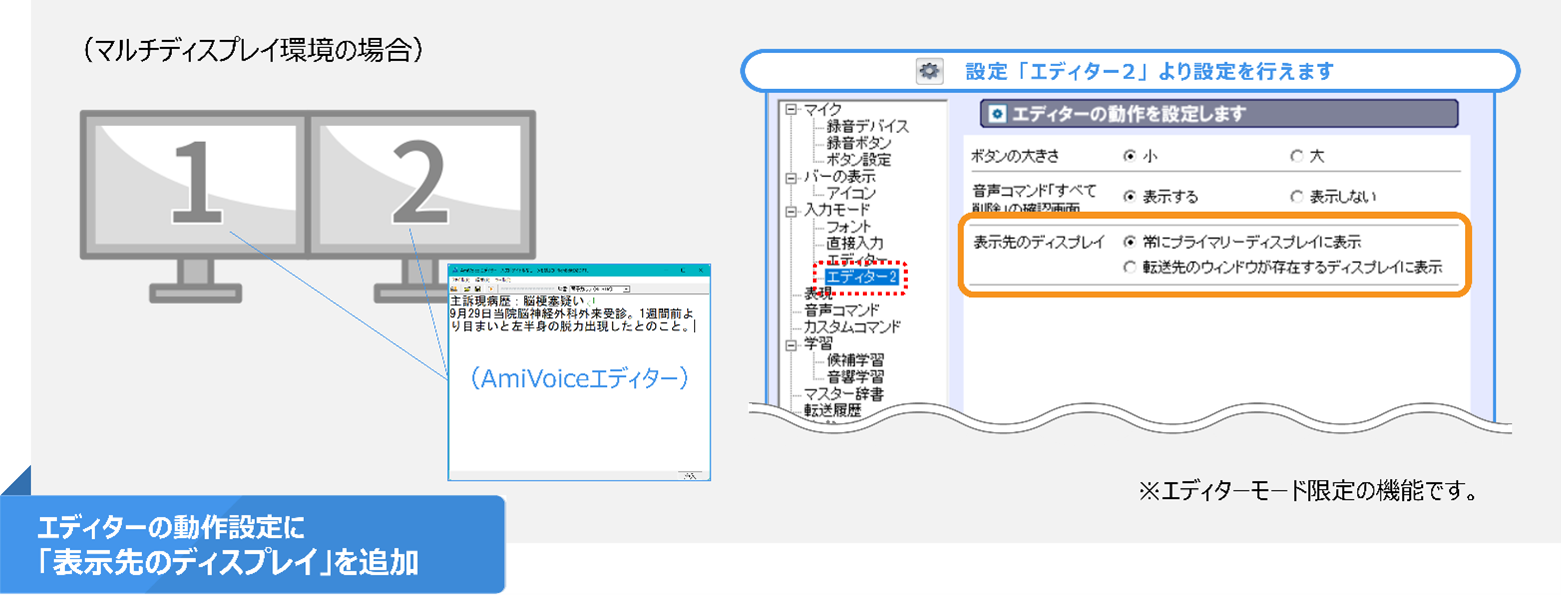This screenshot has height=598, width=1561.
Task: Click the icon in エディターの動作を設定します header
Action: [x=997, y=114]
